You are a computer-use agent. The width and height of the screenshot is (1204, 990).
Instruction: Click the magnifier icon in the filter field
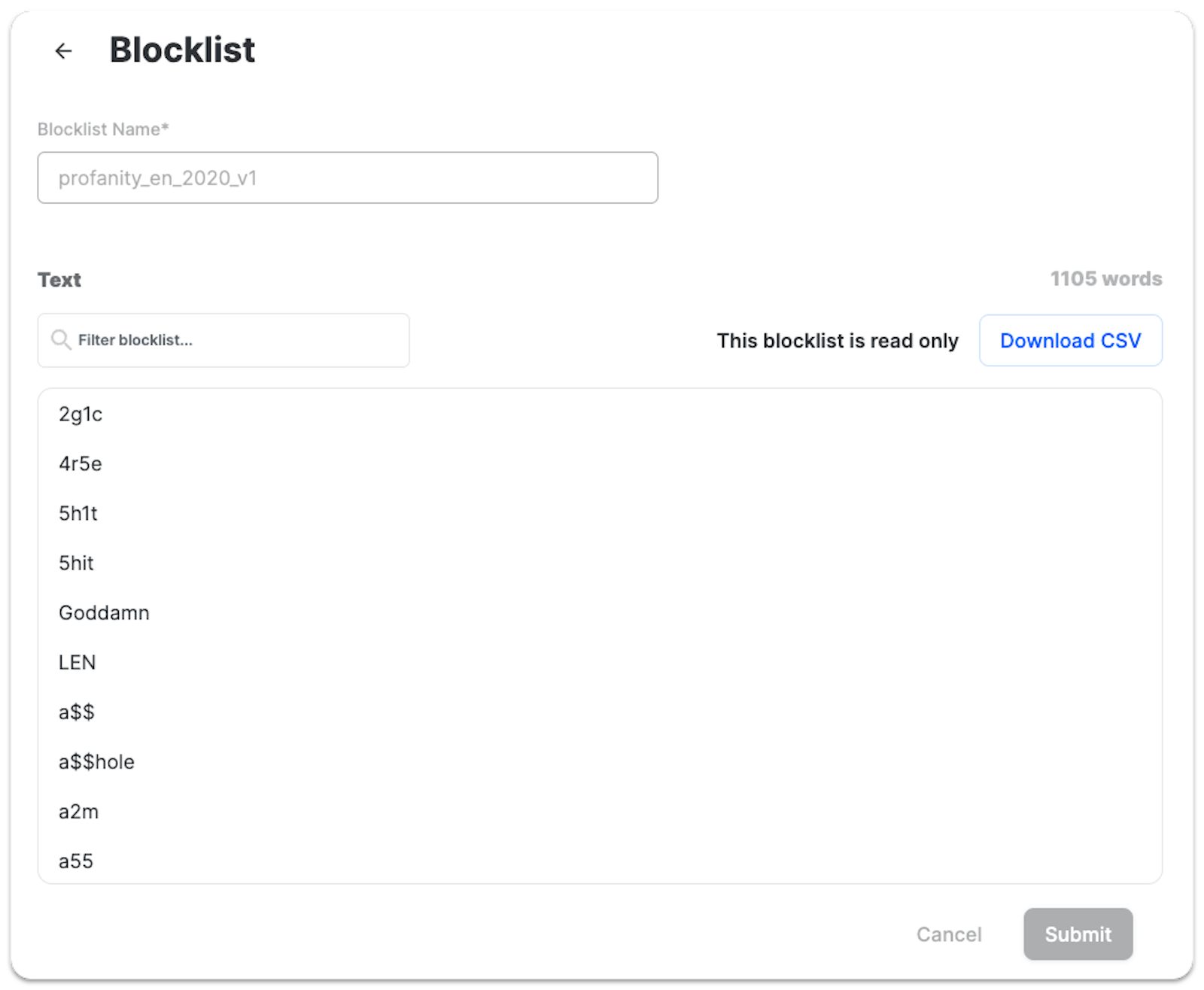[59, 340]
